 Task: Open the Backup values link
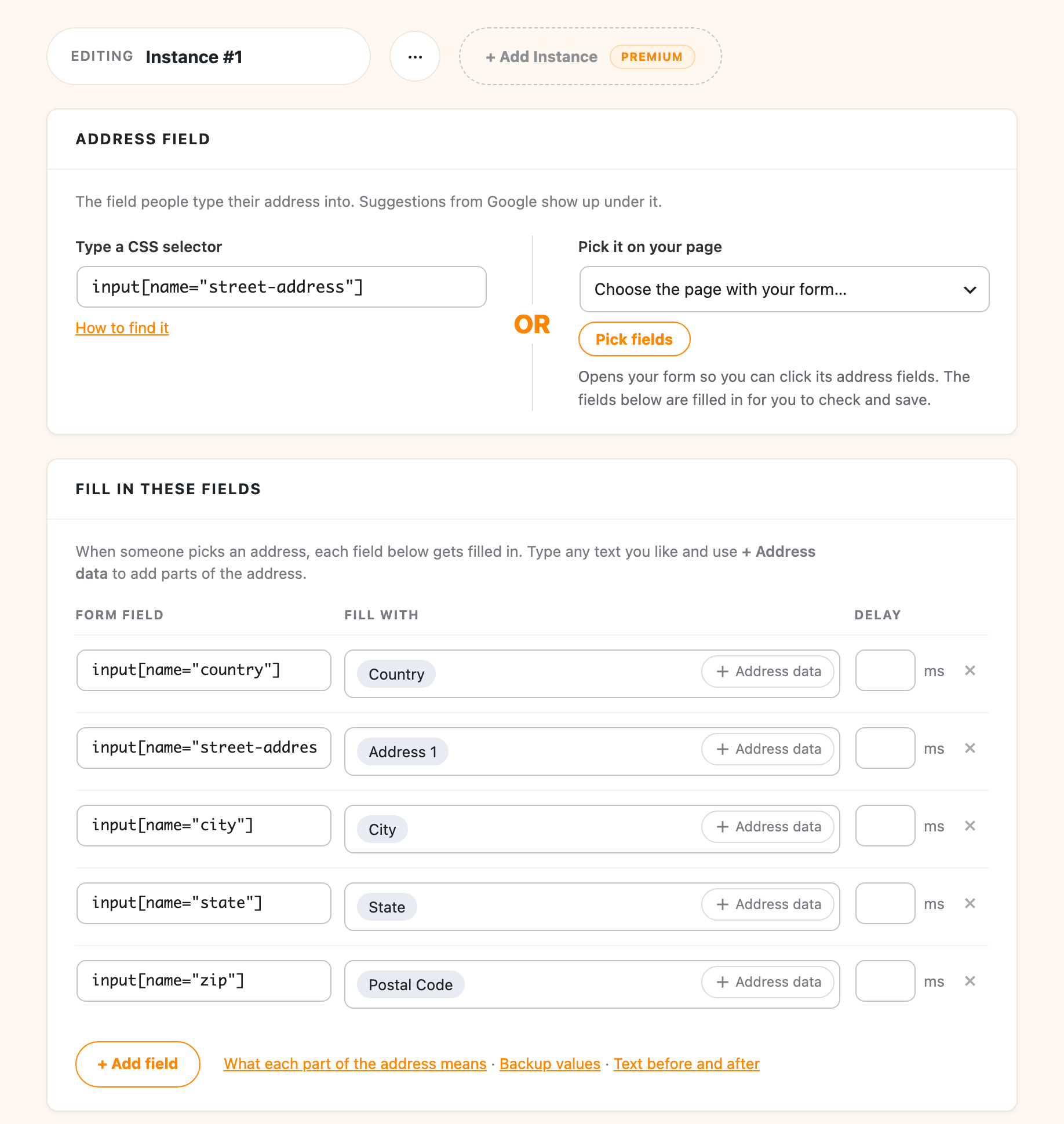[x=550, y=1064]
